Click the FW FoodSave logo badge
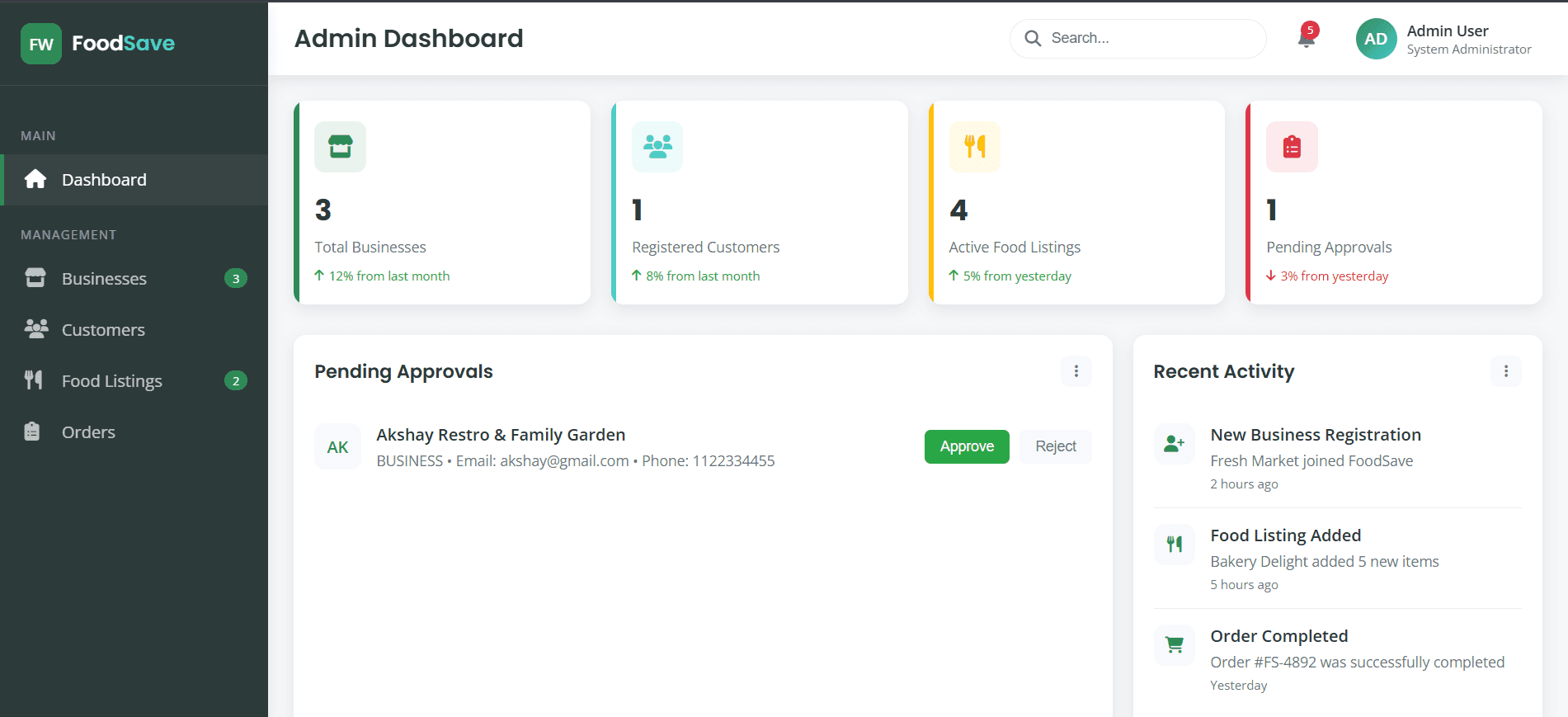The height and width of the screenshot is (717, 1568). coord(41,44)
